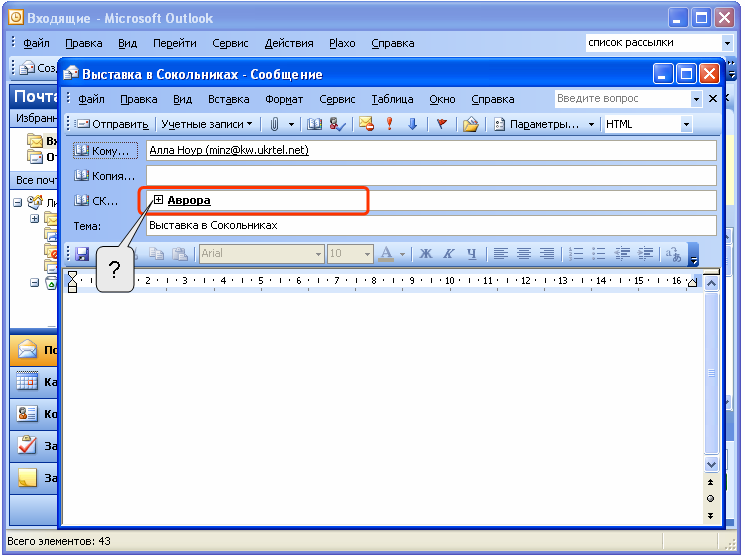Click the Кому recipients button
Screen dimensions: 745x556
105,151
